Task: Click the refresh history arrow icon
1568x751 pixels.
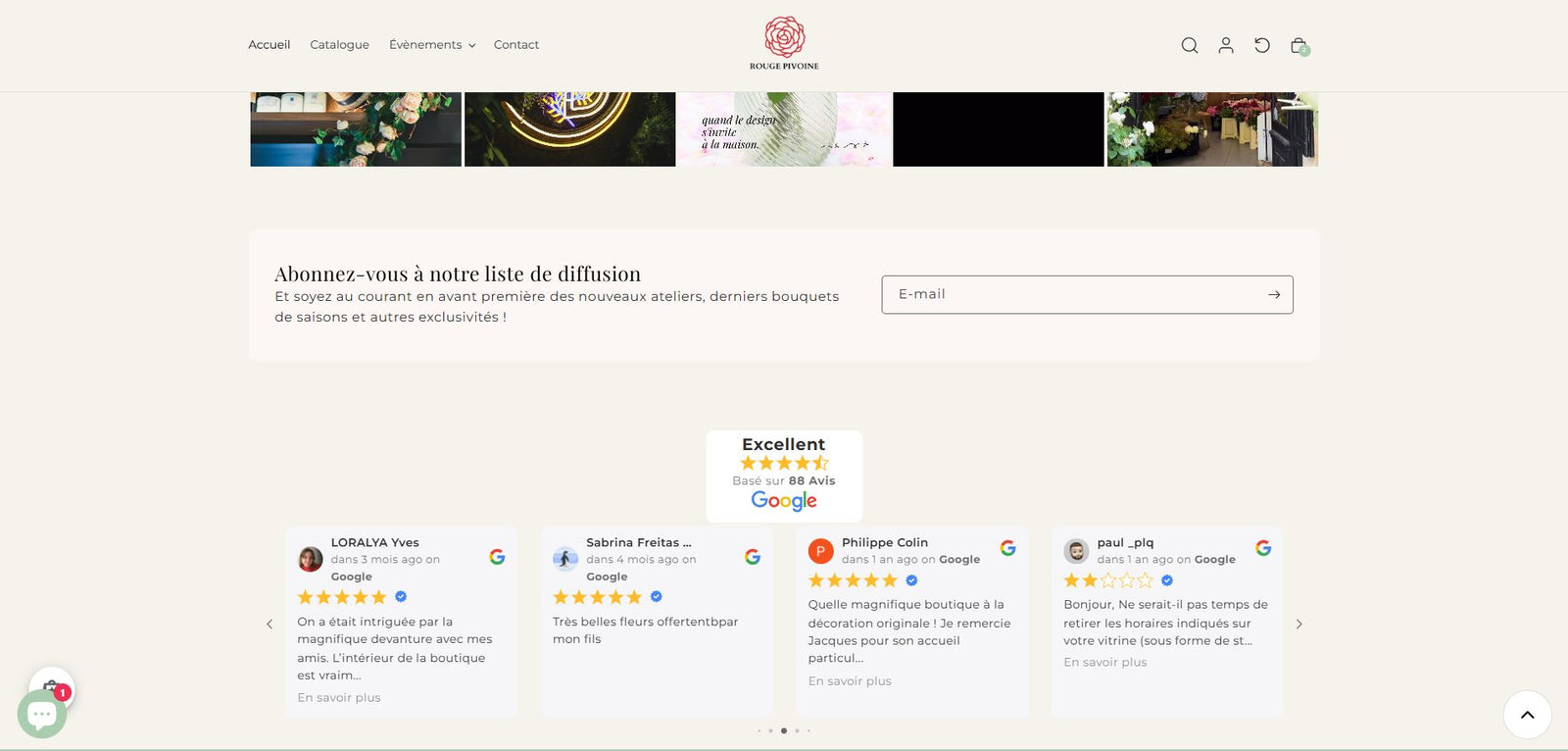Action: point(1262,45)
